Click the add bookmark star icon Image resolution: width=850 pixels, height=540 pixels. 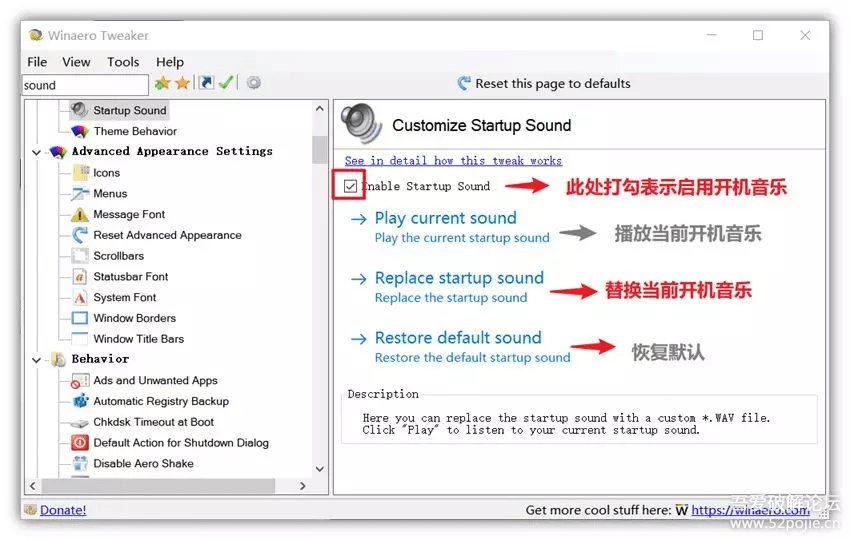coord(162,84)
